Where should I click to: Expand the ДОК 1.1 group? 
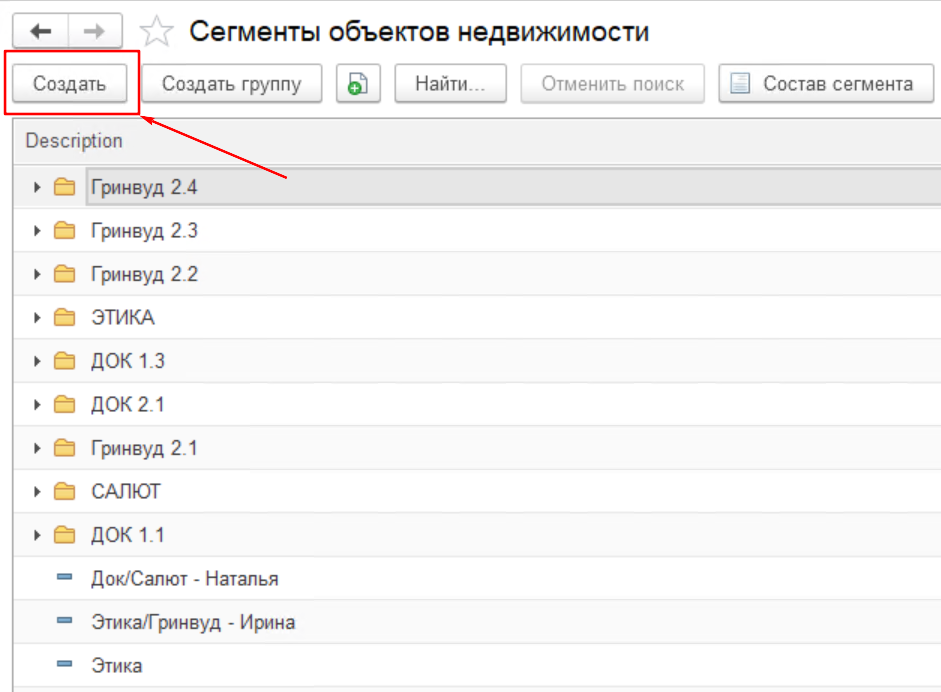[38, 535]
